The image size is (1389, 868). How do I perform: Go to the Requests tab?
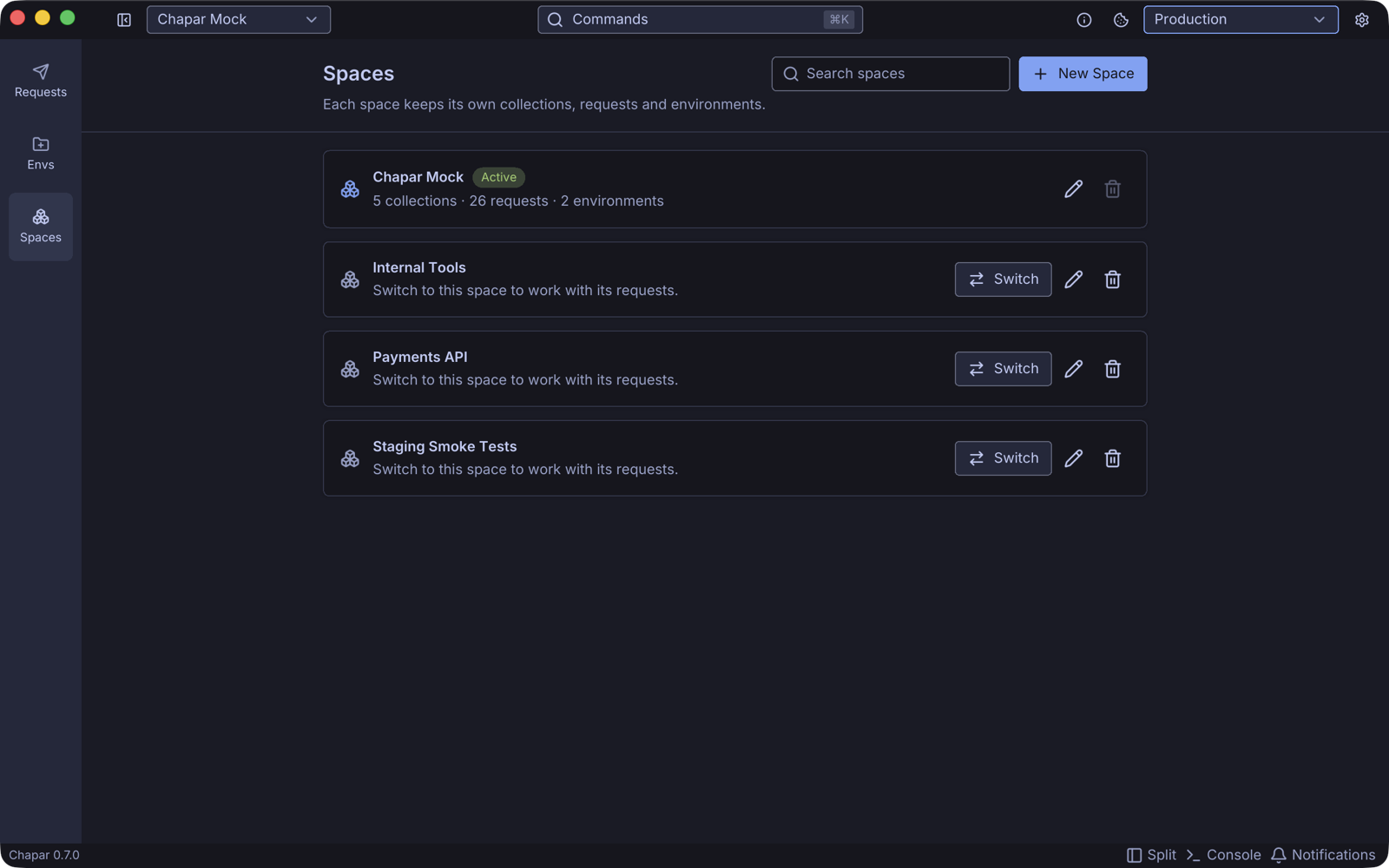click(x=41, y=81)
